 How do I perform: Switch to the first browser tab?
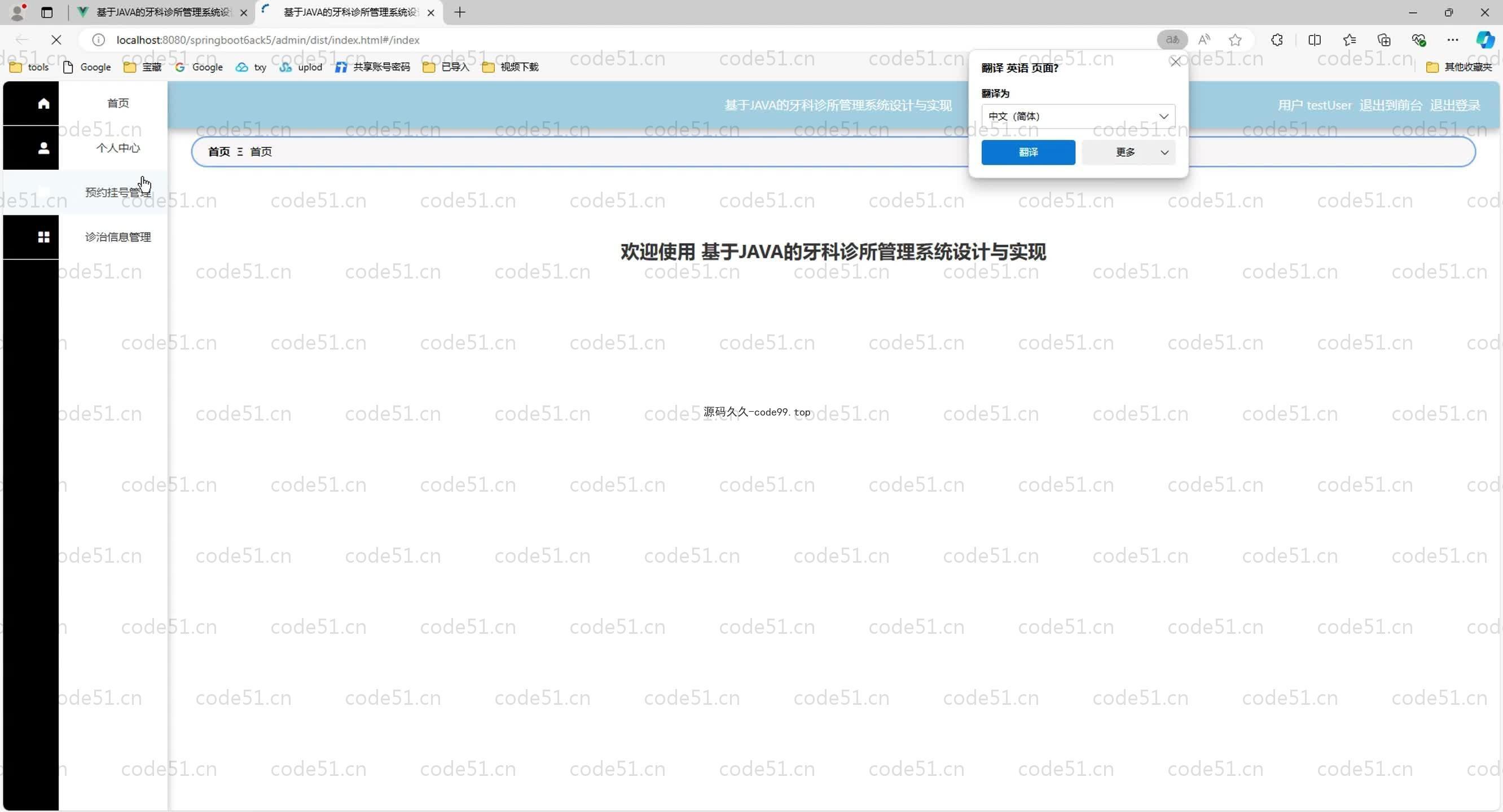[161, 12]
